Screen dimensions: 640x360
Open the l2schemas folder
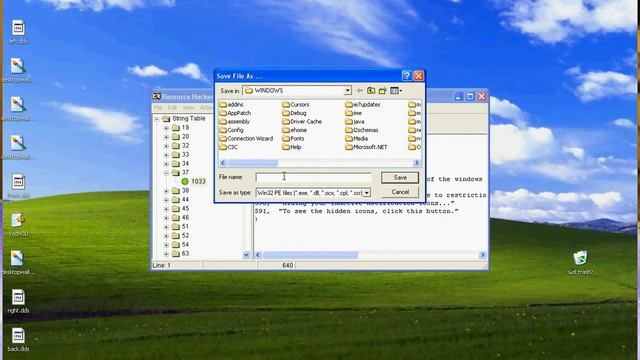tap(362, 130)
